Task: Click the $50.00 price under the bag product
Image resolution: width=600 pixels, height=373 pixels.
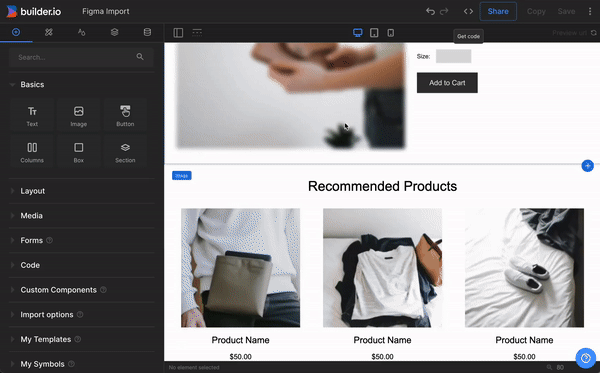Action: (240, 357)
